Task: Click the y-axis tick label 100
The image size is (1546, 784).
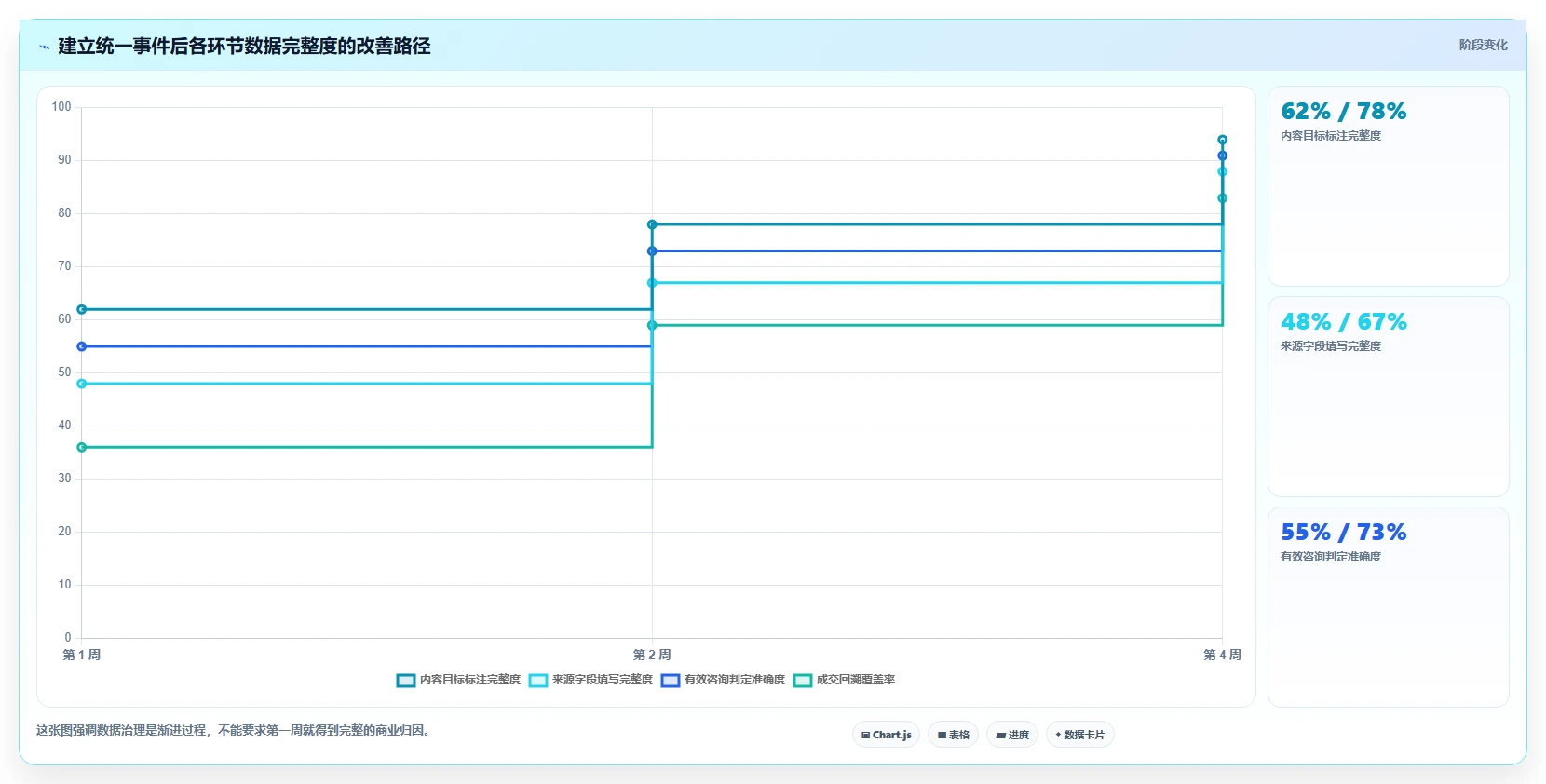Action: coord(61,107)
